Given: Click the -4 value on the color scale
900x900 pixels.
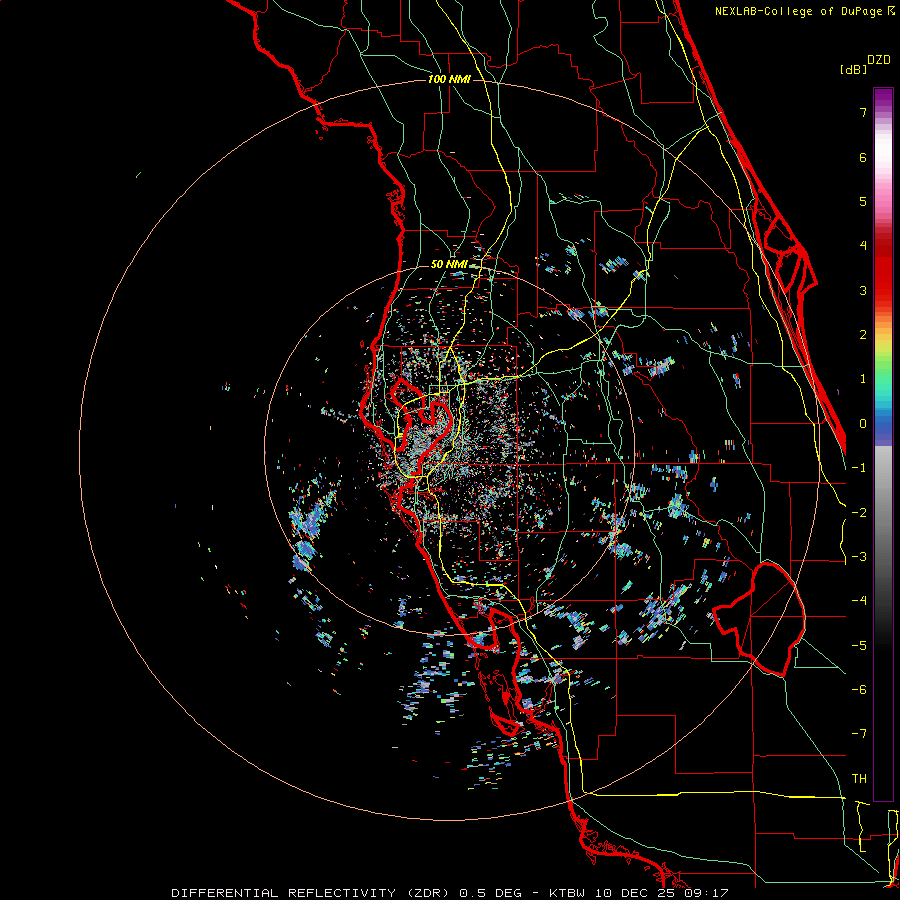Looking at the screenshot, I should coord(859,601).
